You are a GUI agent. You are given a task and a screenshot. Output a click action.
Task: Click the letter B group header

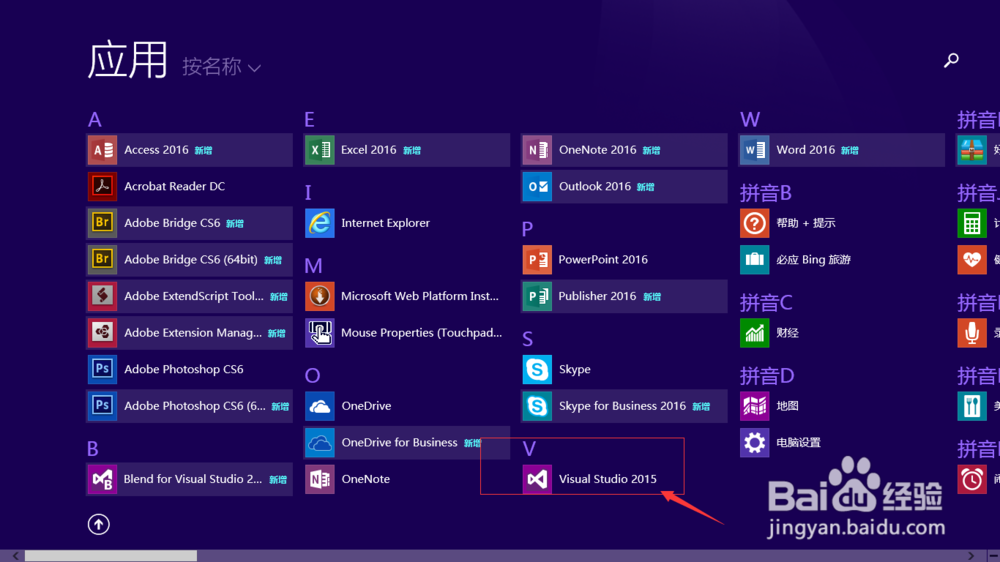[93, 449]
